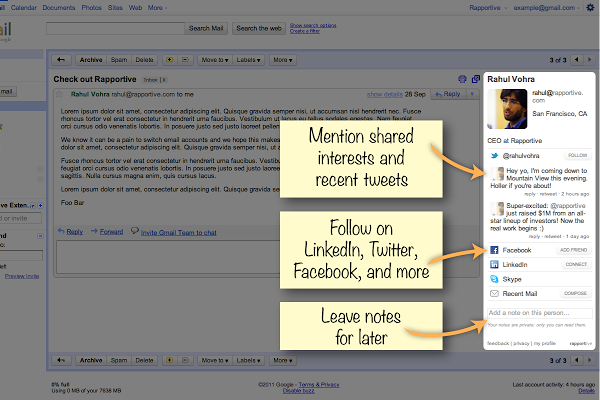
Task: Click the Skype icon in Rapportive panel
Action: pos(492,279)
